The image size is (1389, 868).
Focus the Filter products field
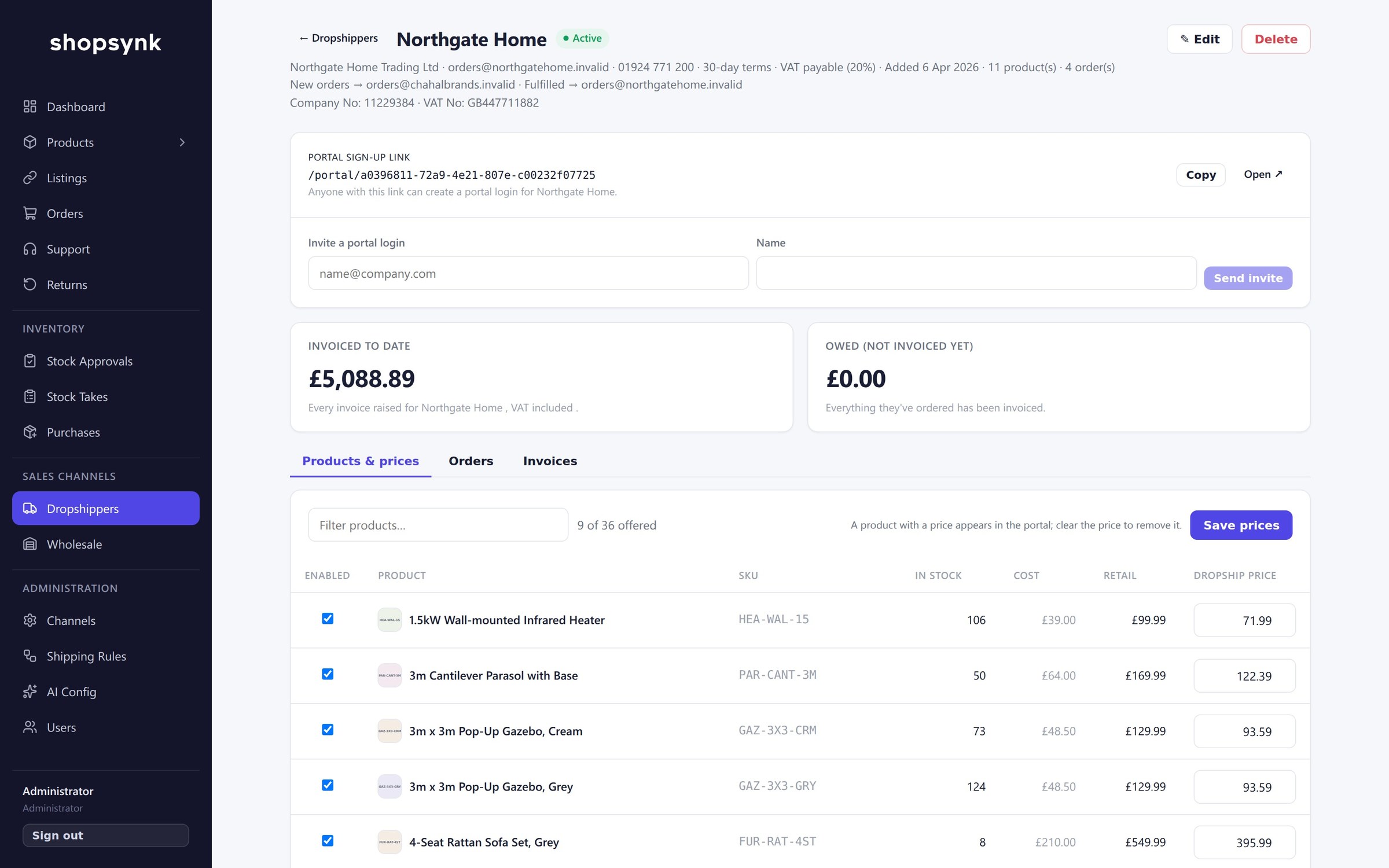point(438,525)
